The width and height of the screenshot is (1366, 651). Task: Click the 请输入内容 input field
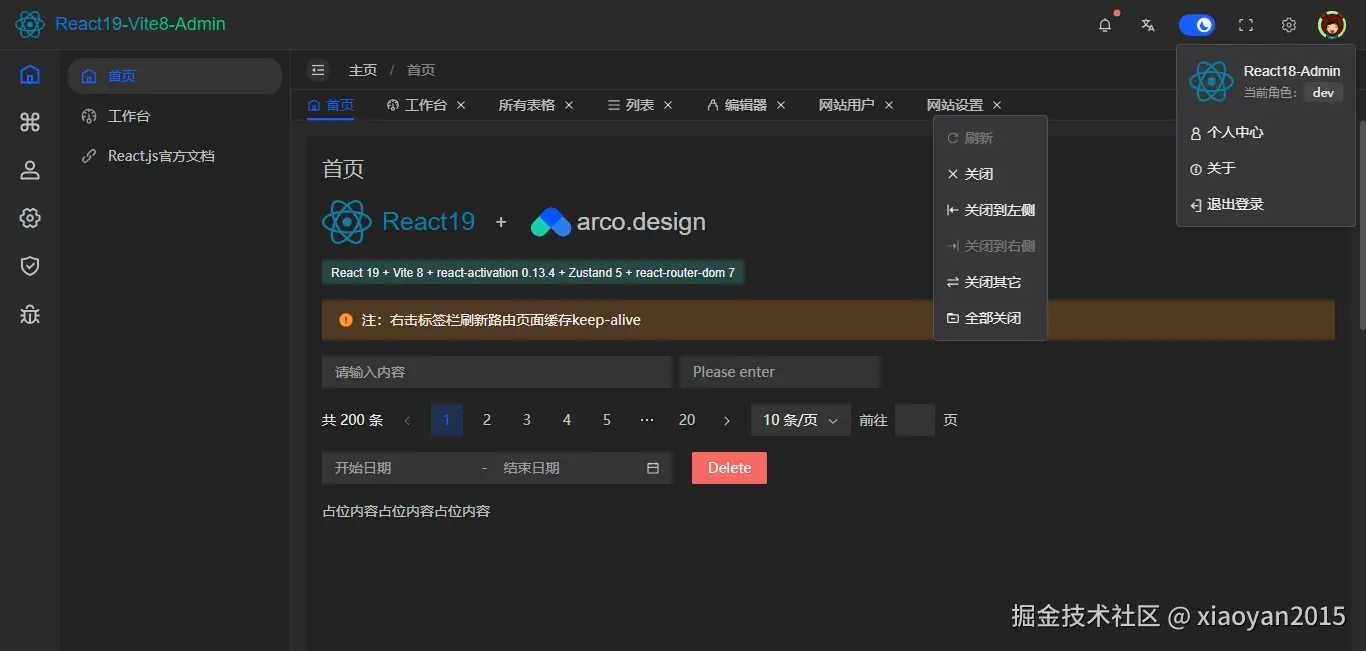(497, 372)
